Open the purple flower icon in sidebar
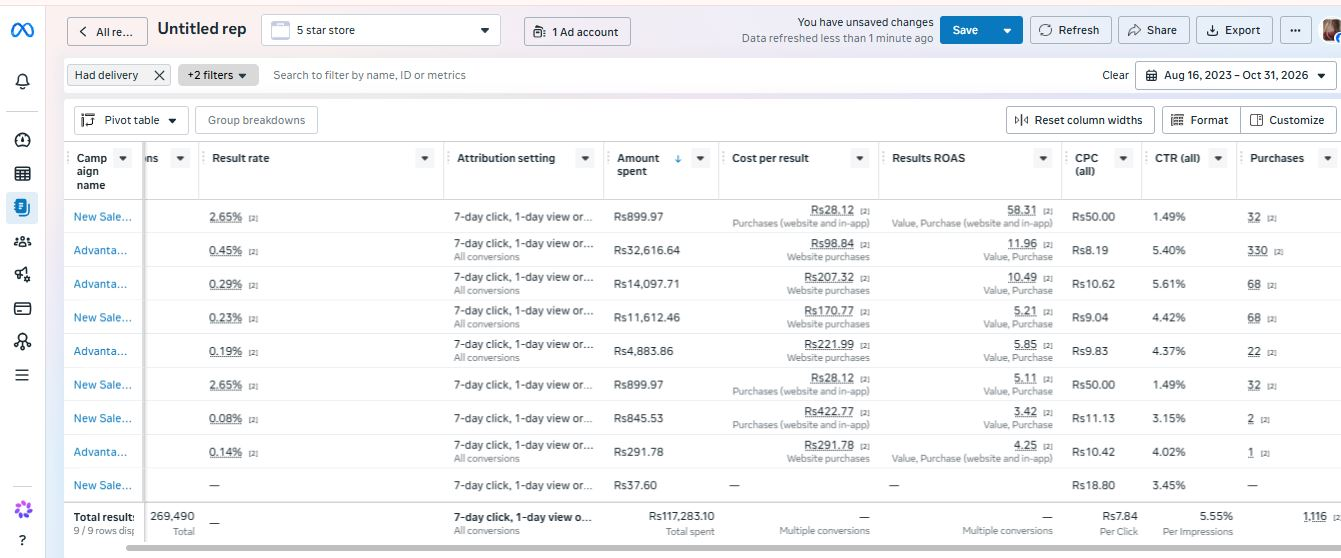 [22, 510]
